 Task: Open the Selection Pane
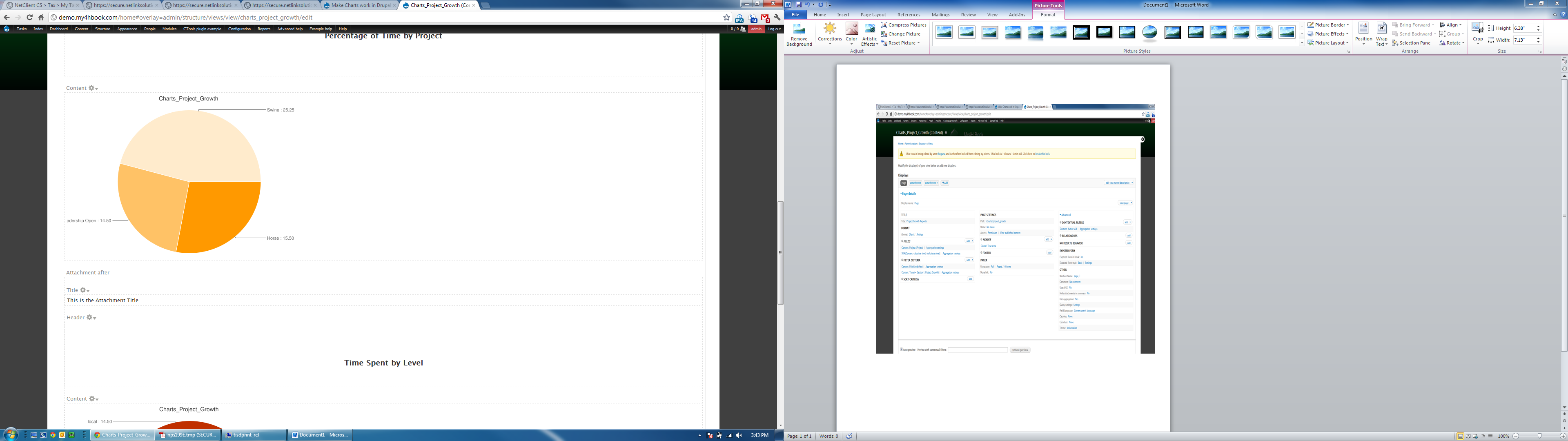coord(1412,43)
